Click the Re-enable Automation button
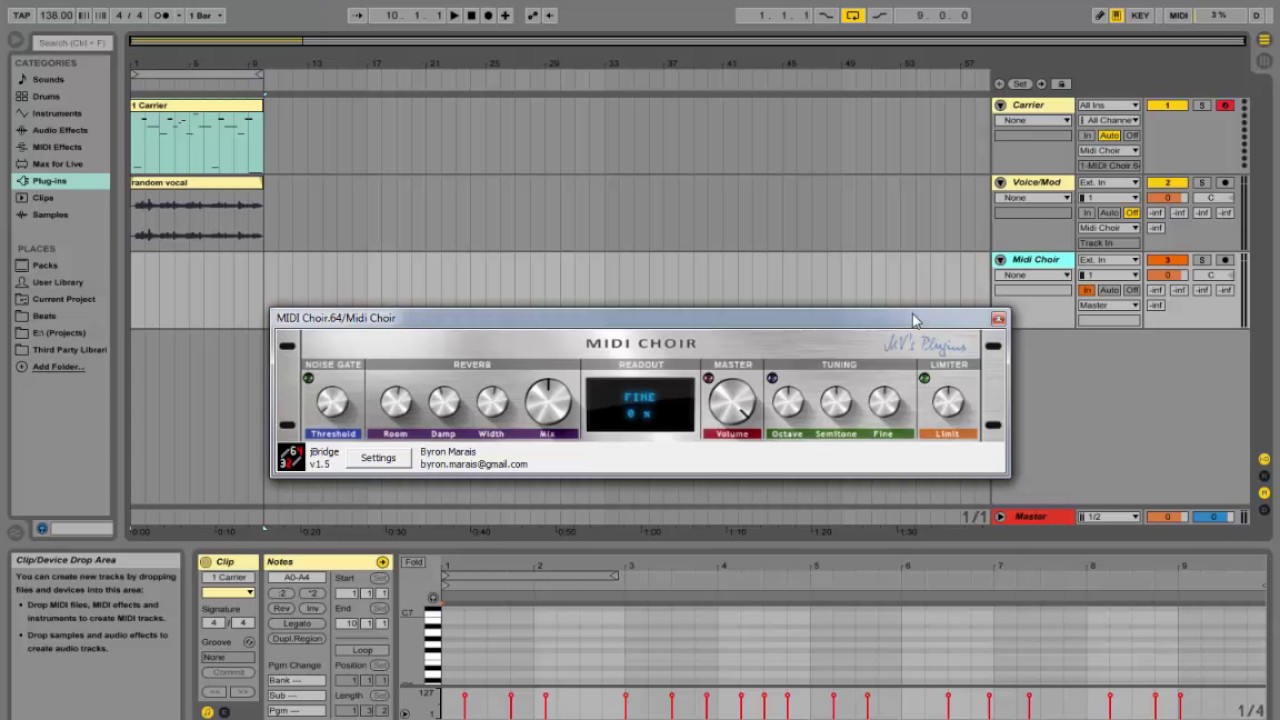 [549, 15]
